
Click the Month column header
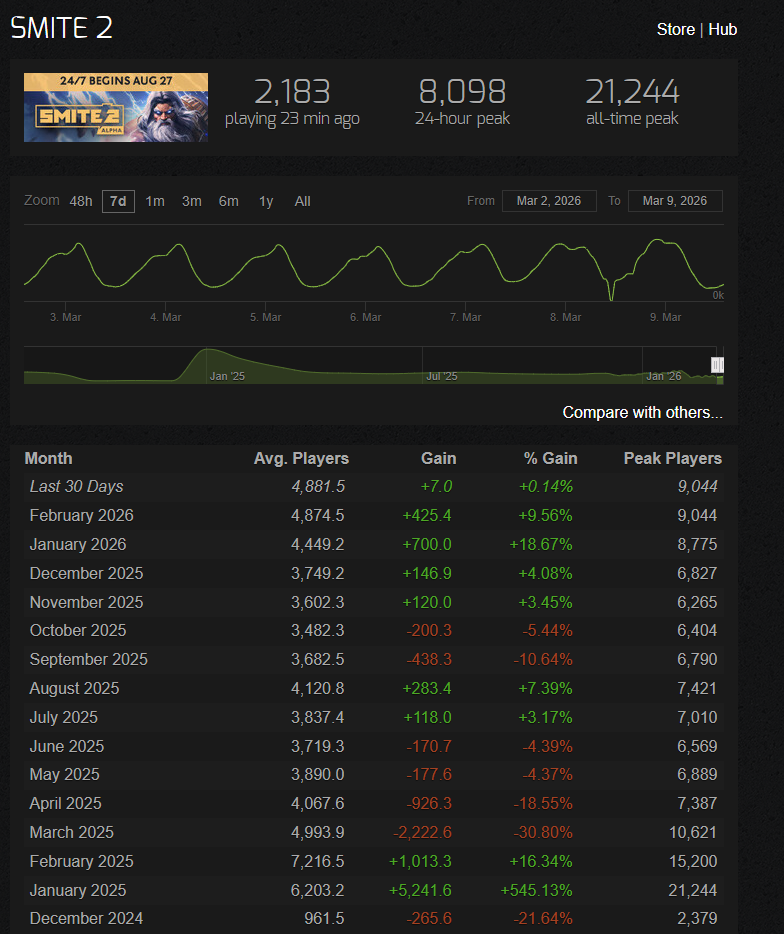[x=48, y=458]
